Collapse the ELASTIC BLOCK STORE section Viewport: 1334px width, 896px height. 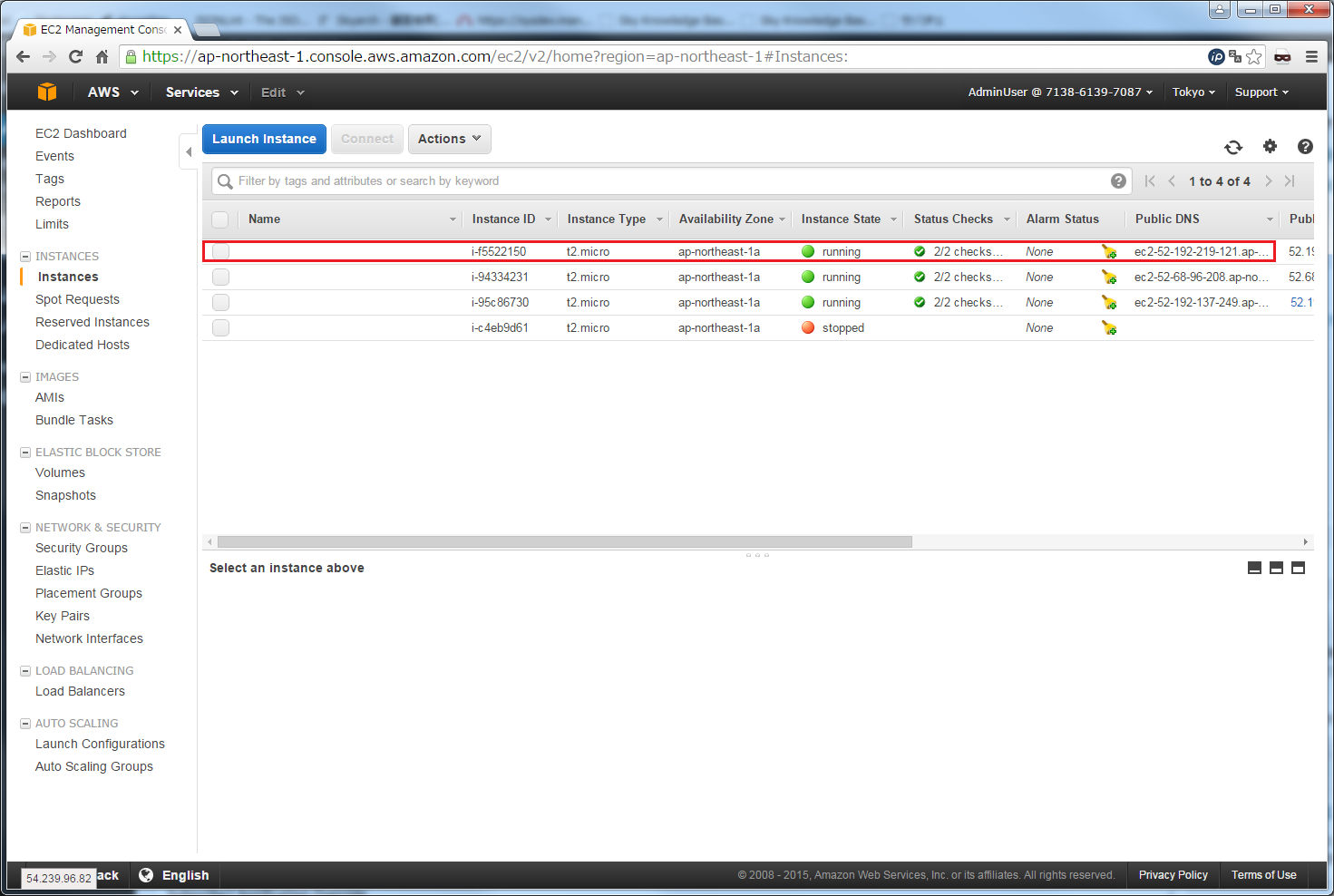click(x=25, y=453)
